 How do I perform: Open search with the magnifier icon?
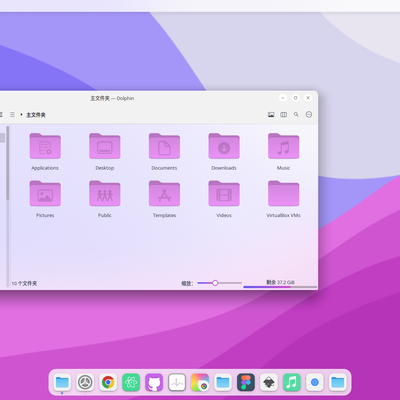tap(296, 114)
